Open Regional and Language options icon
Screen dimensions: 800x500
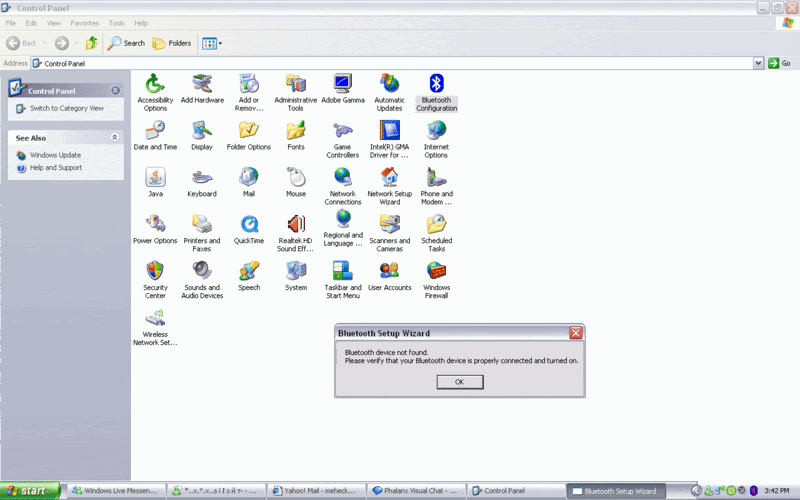[343, 229]
